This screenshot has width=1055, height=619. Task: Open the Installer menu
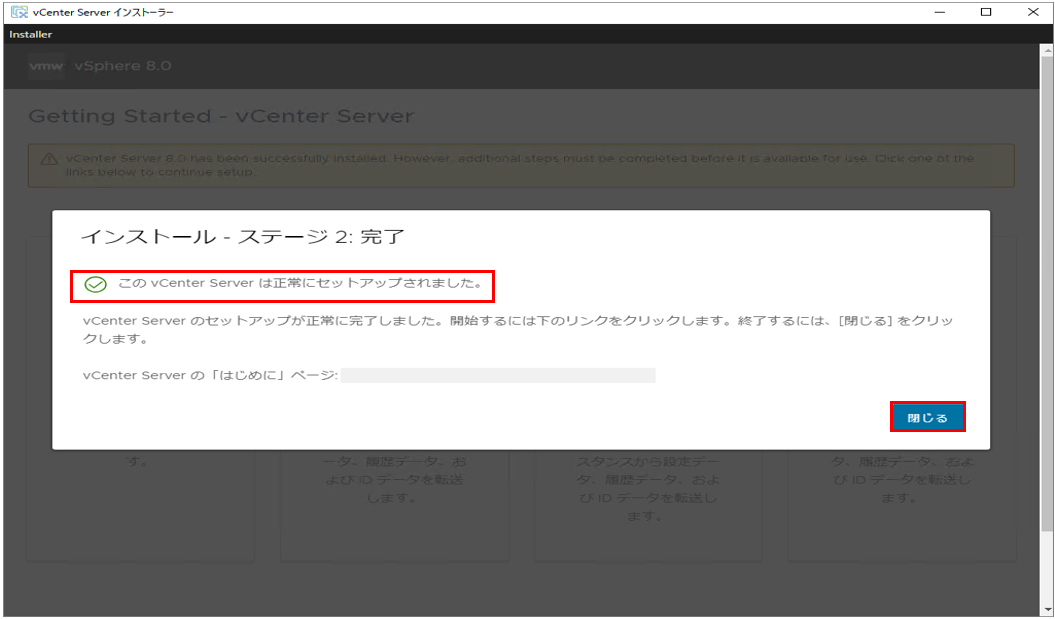[x=31, y=35]
